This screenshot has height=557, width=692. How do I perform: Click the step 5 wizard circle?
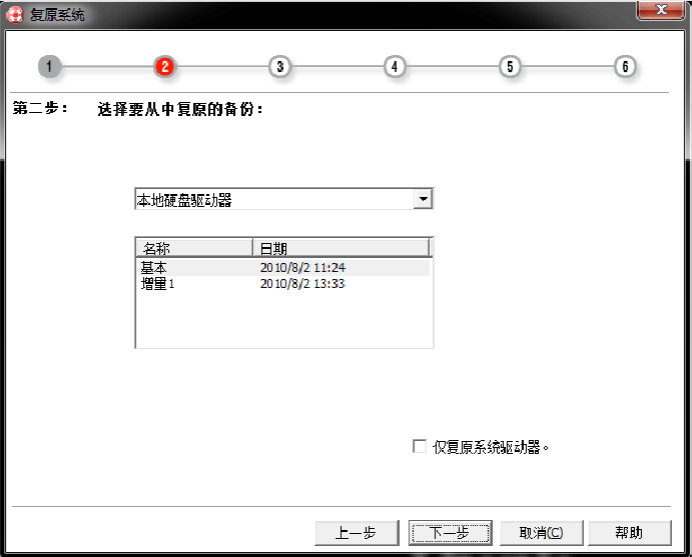pyautogui.click(x=510, y=67)
